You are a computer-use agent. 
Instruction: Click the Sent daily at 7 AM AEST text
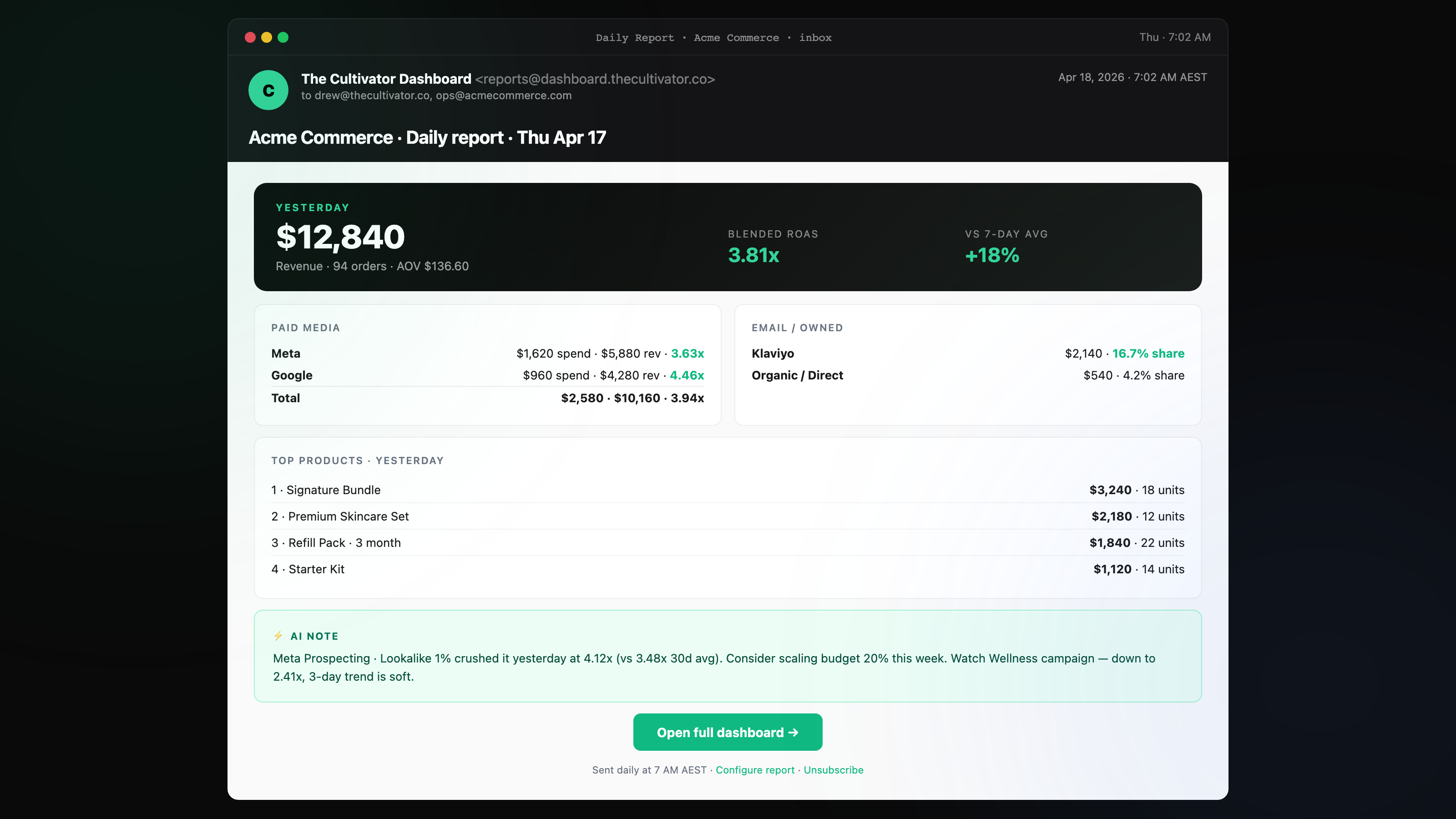coord(649,770)
